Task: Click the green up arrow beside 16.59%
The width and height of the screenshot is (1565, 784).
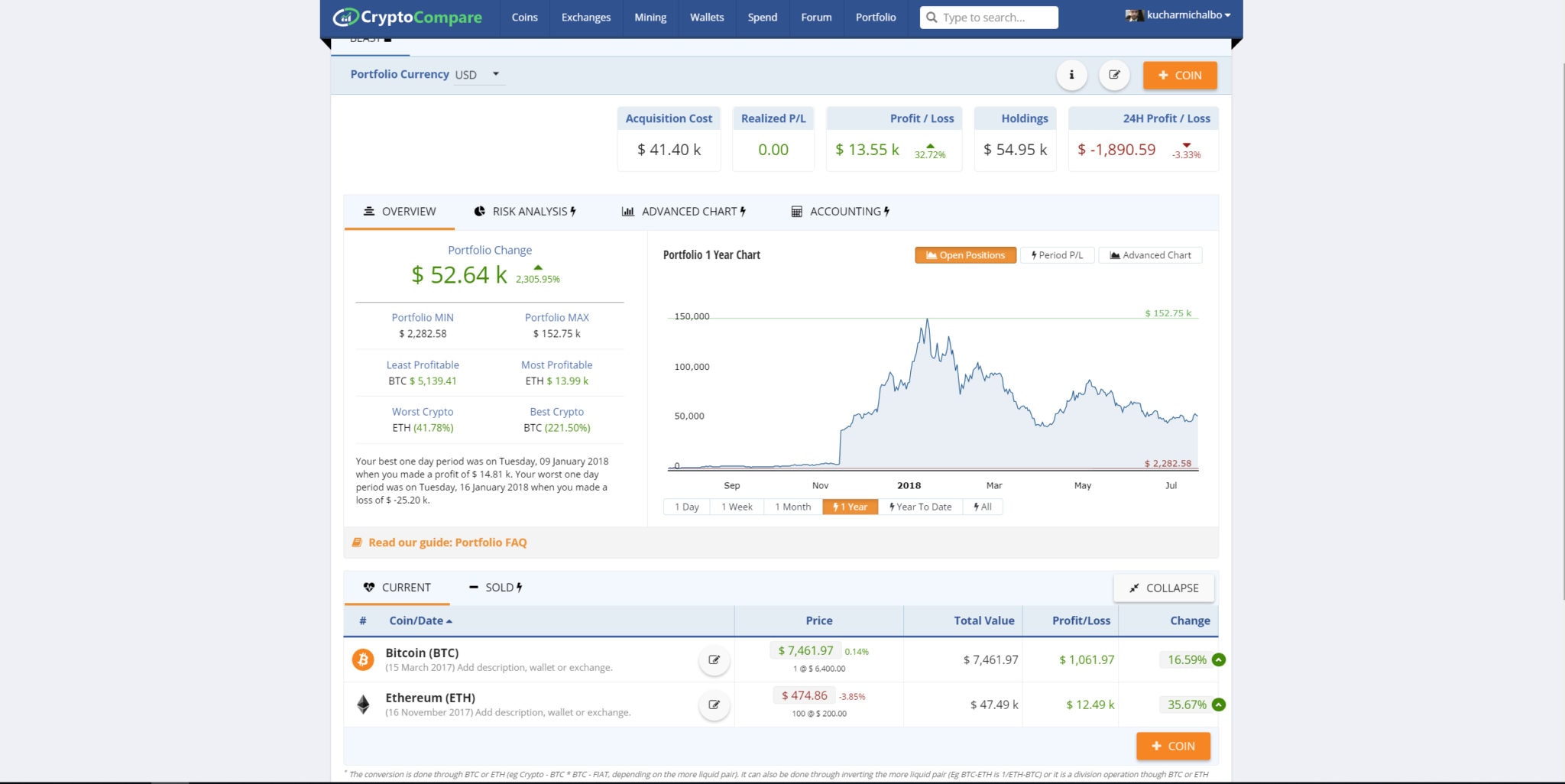Action: pyautogui.click(x=1219, y=660)
